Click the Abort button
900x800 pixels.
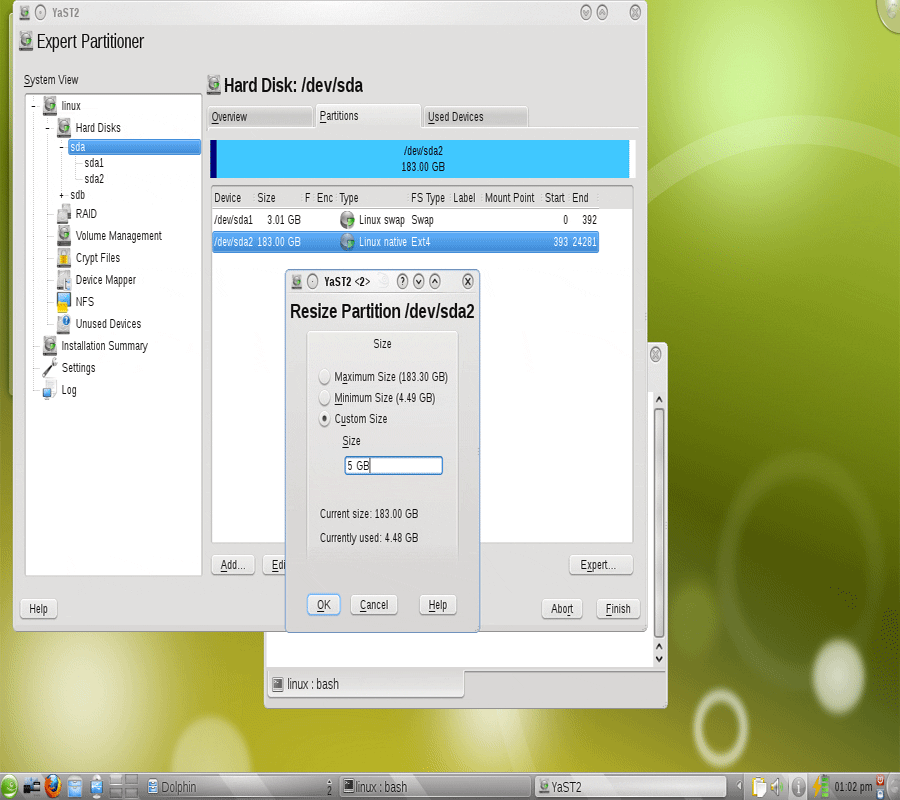[562, 608]
